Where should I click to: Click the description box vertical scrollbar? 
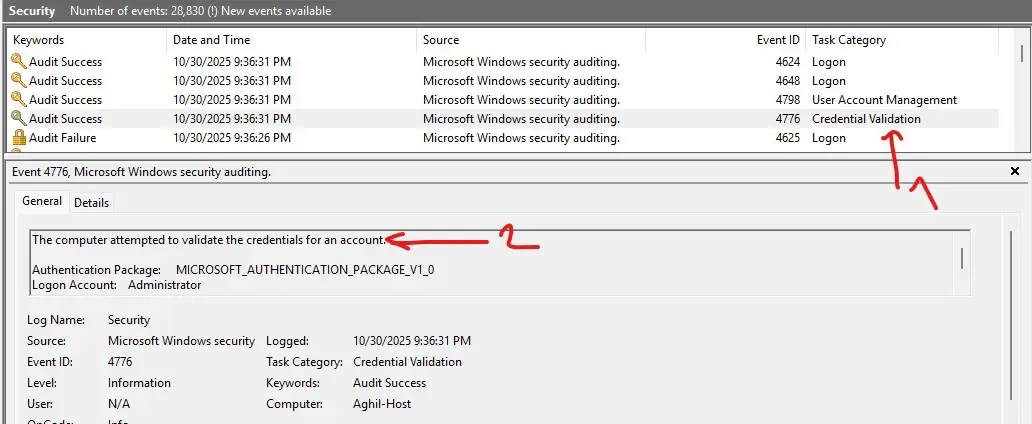(x=962, y=259)
